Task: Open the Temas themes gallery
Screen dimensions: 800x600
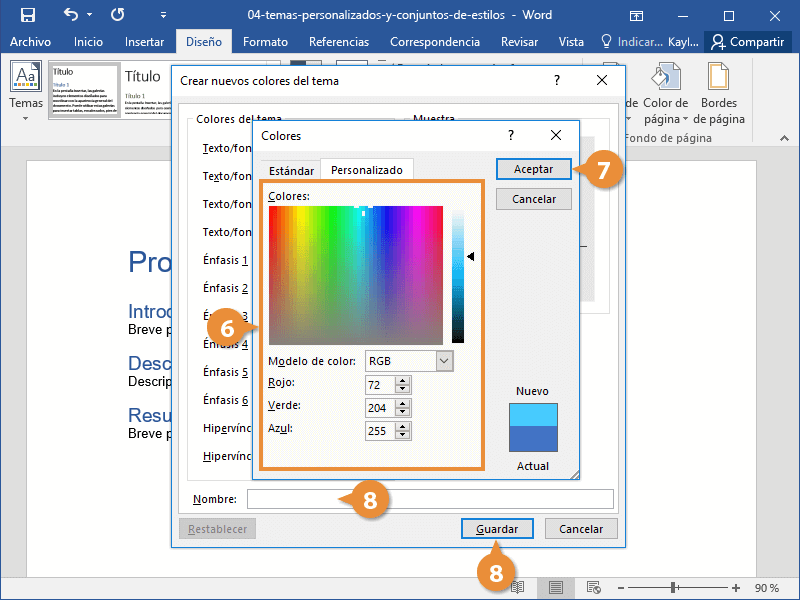Action: click(x=26, y=91)
